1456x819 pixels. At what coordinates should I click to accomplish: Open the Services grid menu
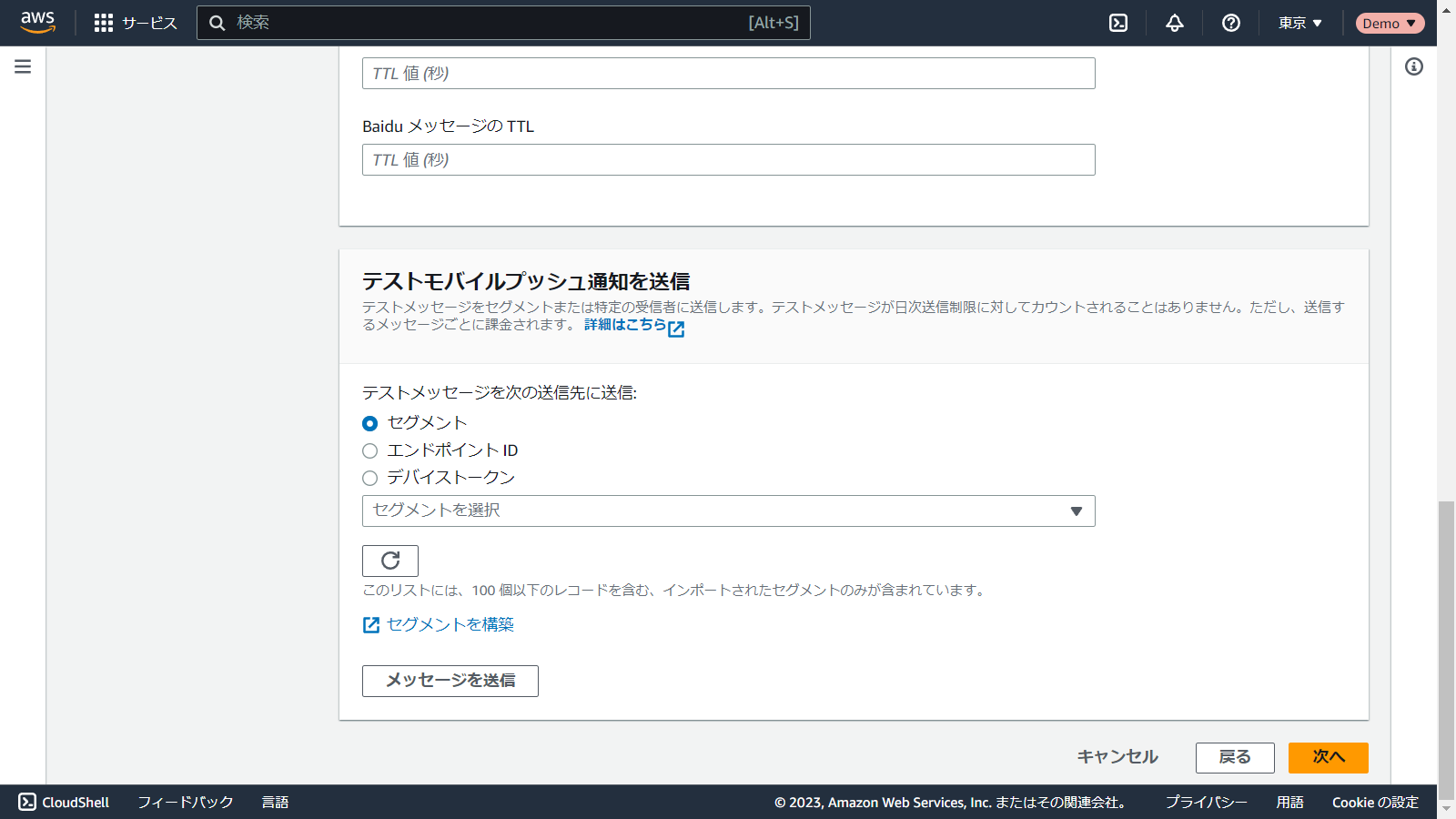(136, 23)
